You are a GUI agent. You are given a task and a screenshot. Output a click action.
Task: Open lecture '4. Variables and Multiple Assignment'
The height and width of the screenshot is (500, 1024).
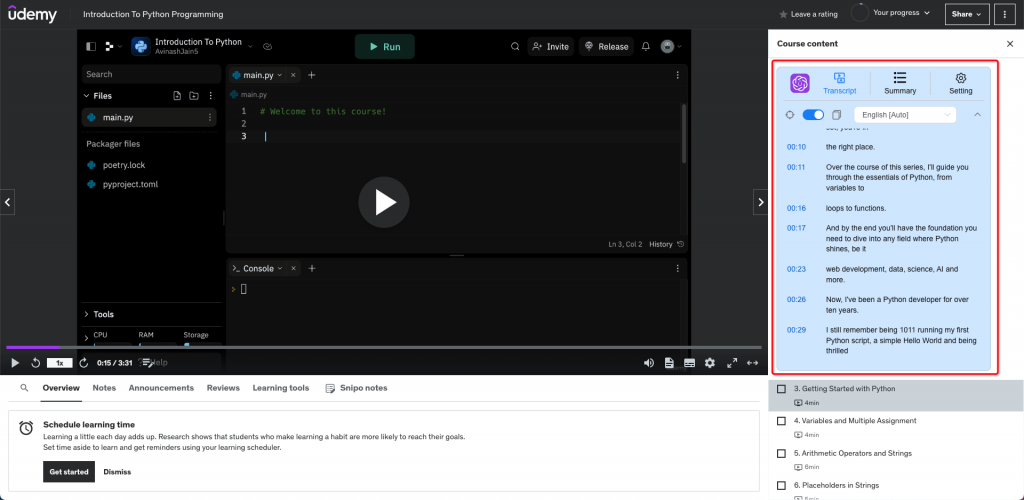(x=855, y=421)
